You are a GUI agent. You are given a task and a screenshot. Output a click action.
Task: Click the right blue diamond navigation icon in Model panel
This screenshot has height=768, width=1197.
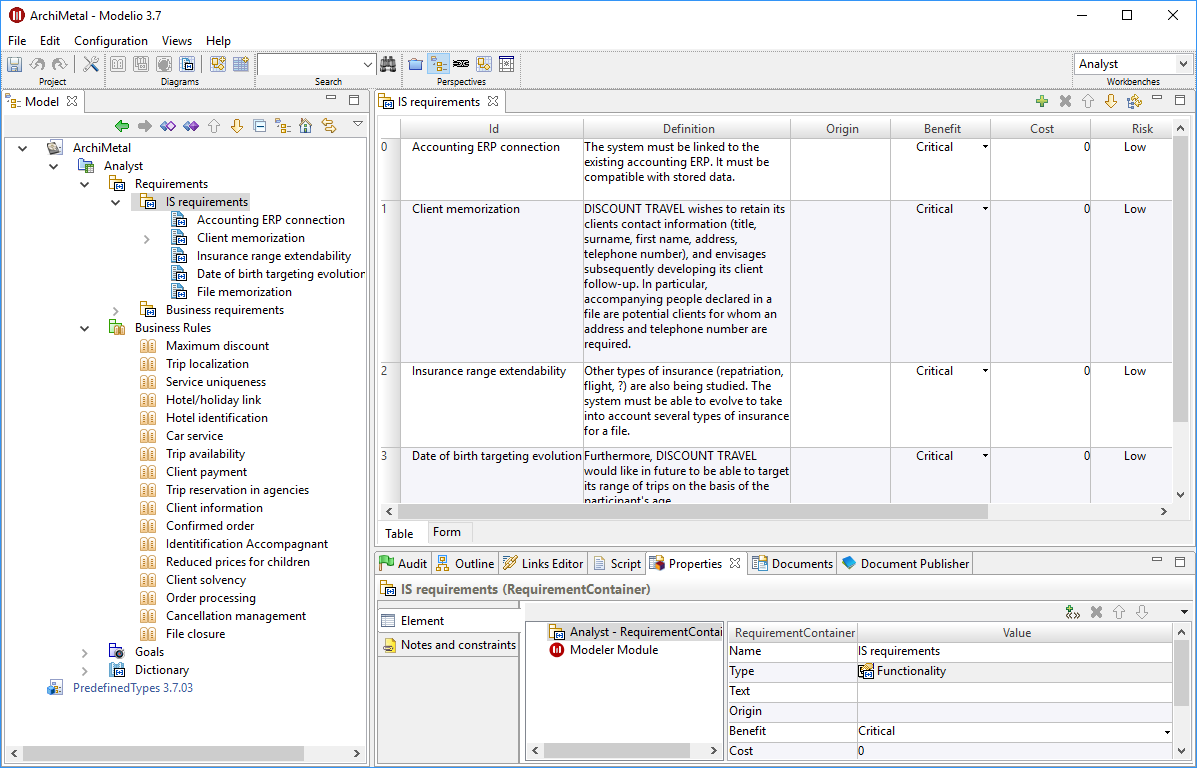[191, 126]
